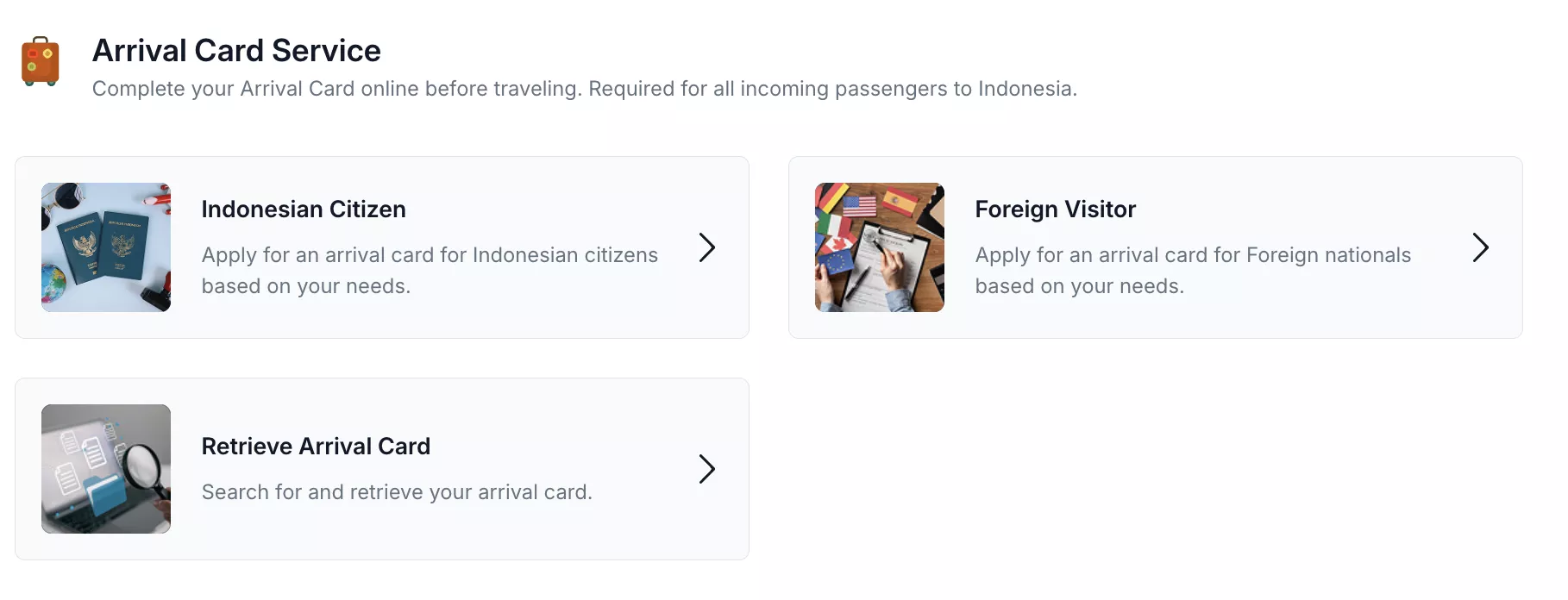The image size is (1568, 600).
Task: Select the Indonesian Citizen card heading
Action: coord(304,209)
